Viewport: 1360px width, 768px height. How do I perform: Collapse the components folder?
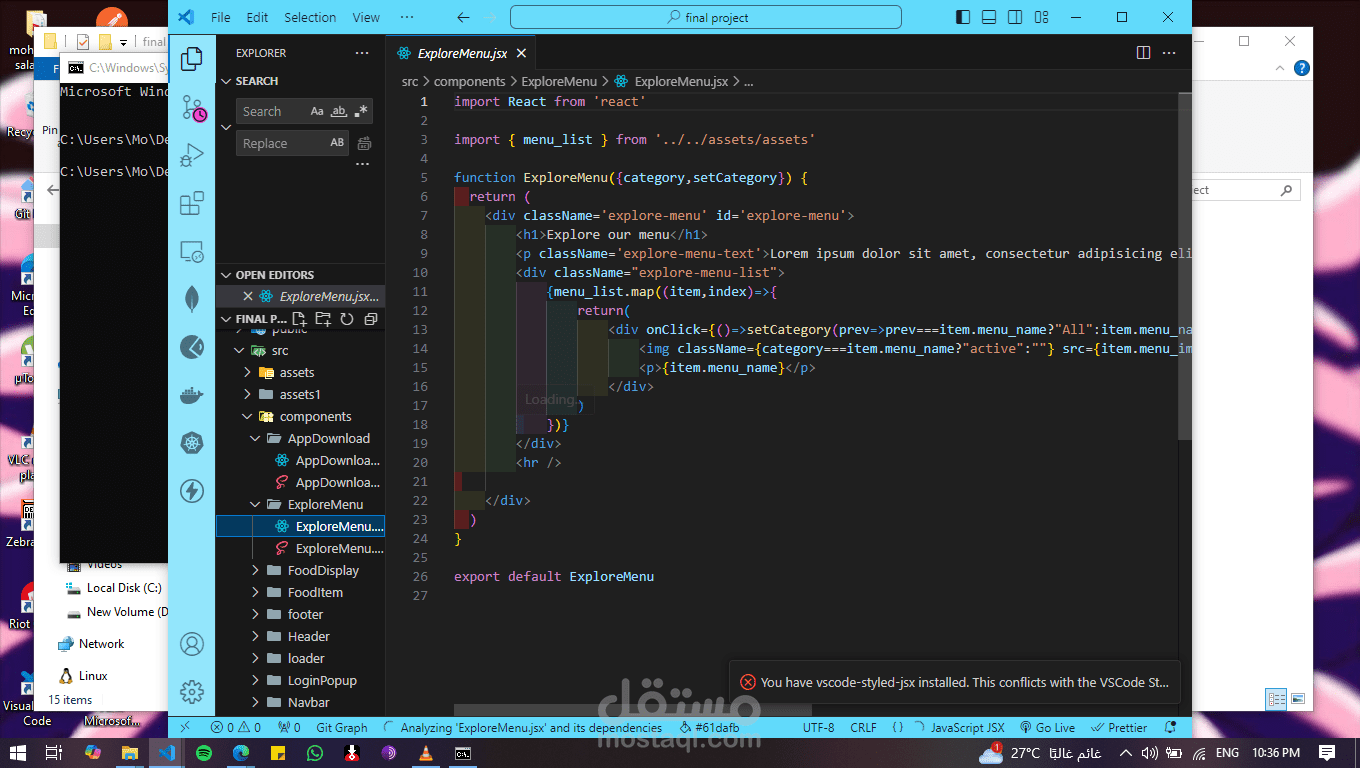pyautogui.click(x=314, y=417)
